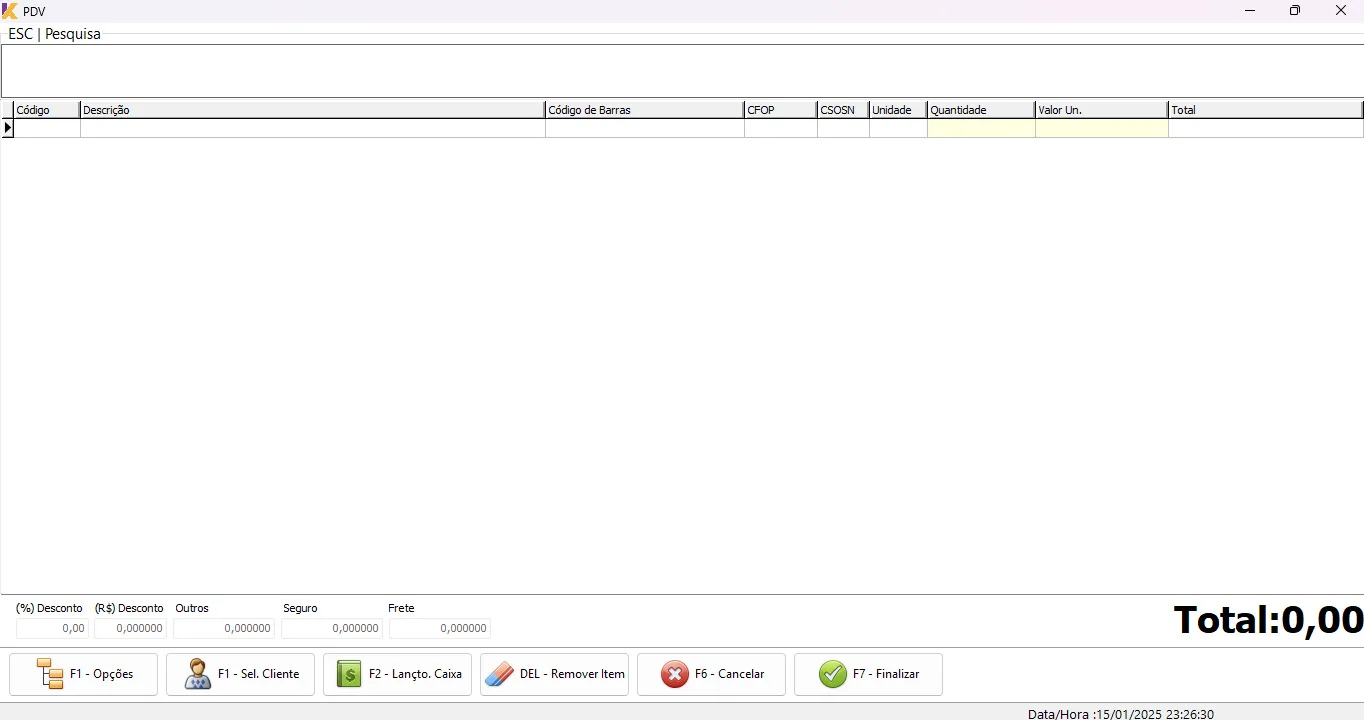
Task: Select the yellow Valor Un. cell
Action: (x=1101, y=128)
